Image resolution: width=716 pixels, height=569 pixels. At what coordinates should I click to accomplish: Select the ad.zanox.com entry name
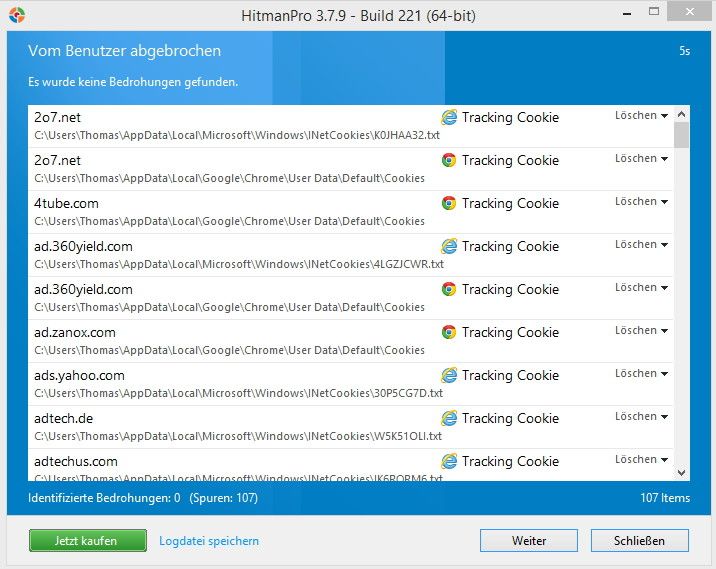pyautogui.click(x=74, y=332)
